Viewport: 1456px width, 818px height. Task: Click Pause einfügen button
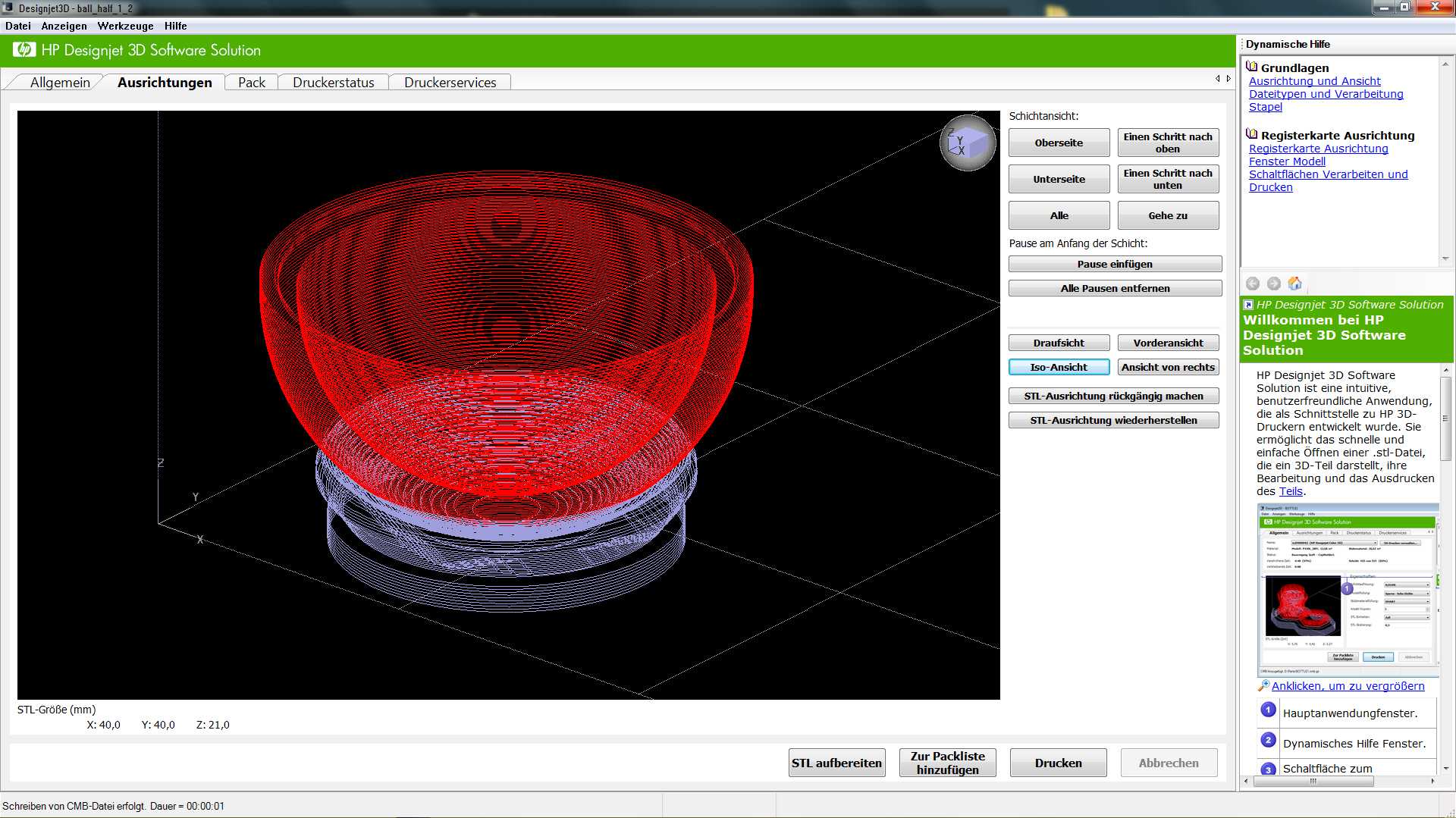[x=1115, y=264]
